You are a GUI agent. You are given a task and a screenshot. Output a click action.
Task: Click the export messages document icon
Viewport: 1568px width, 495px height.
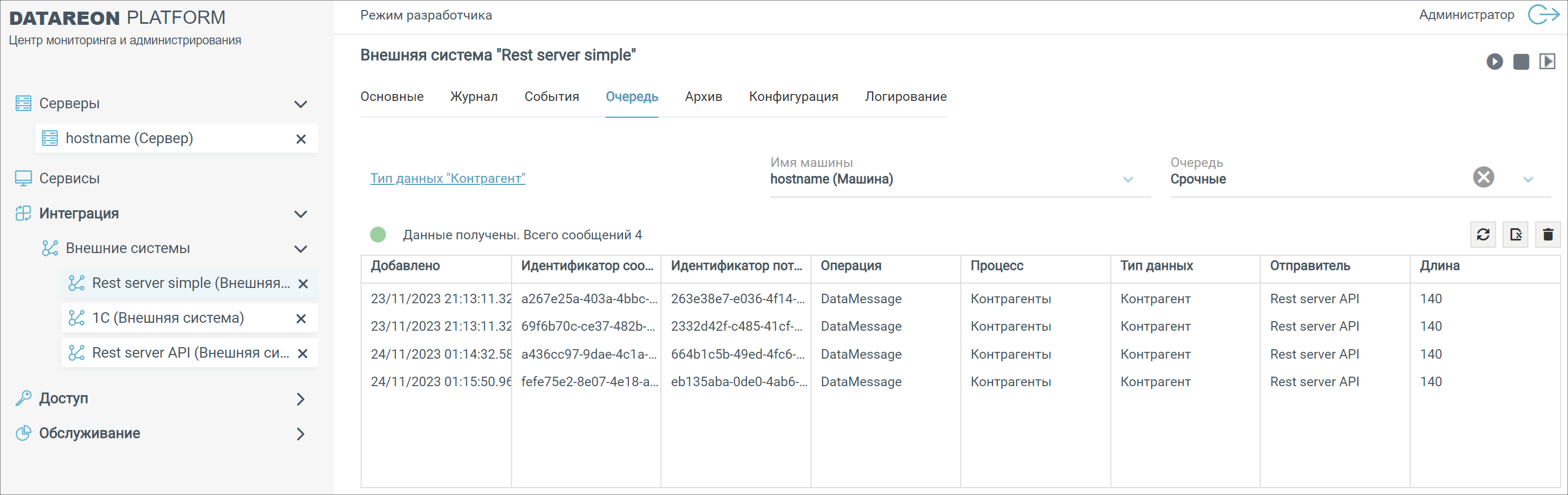[1516, 235]
